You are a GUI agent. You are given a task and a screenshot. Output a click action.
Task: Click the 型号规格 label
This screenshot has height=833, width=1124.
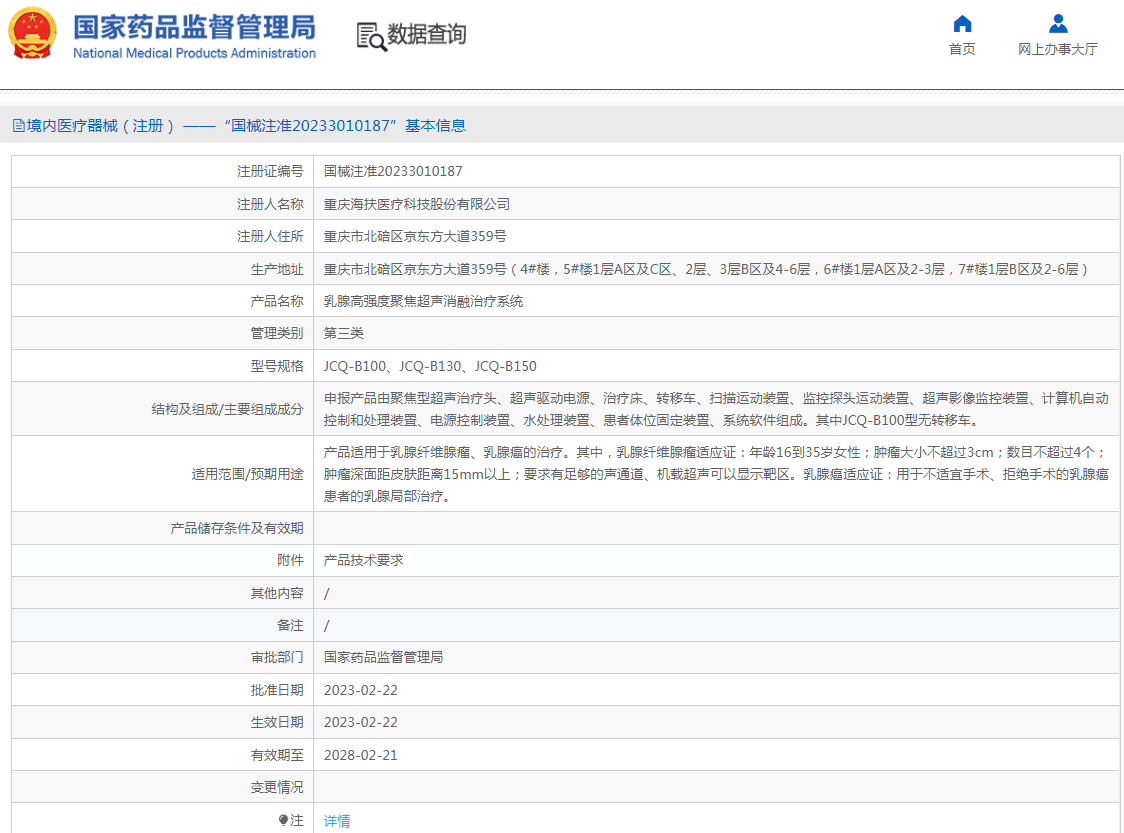(x=277, y=366)
